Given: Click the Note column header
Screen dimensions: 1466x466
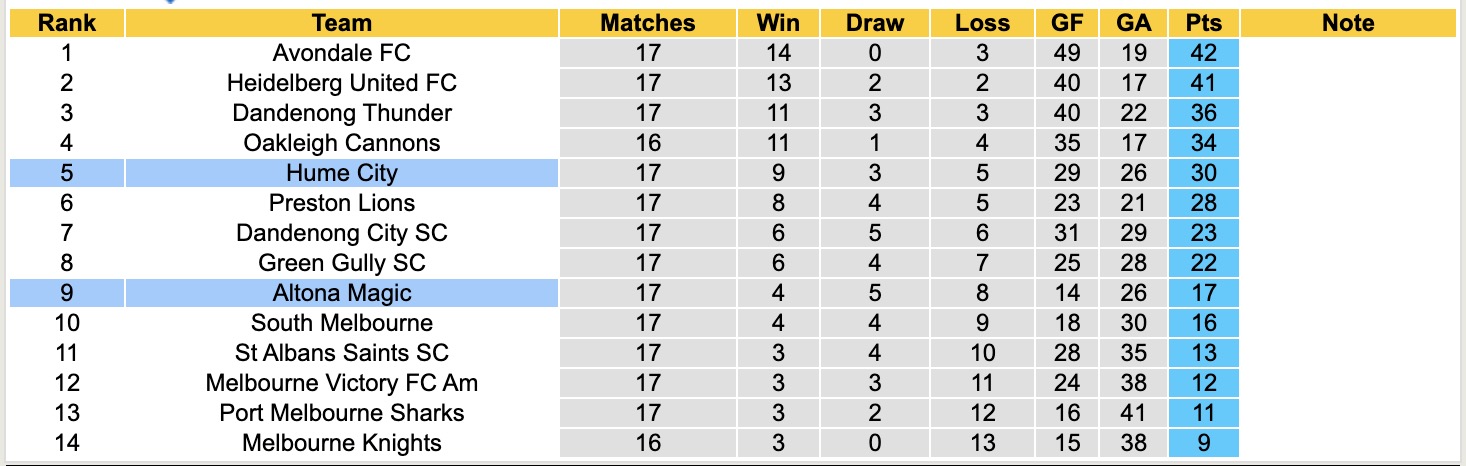Looking at the screenshot, I should tap(1347, 23).
